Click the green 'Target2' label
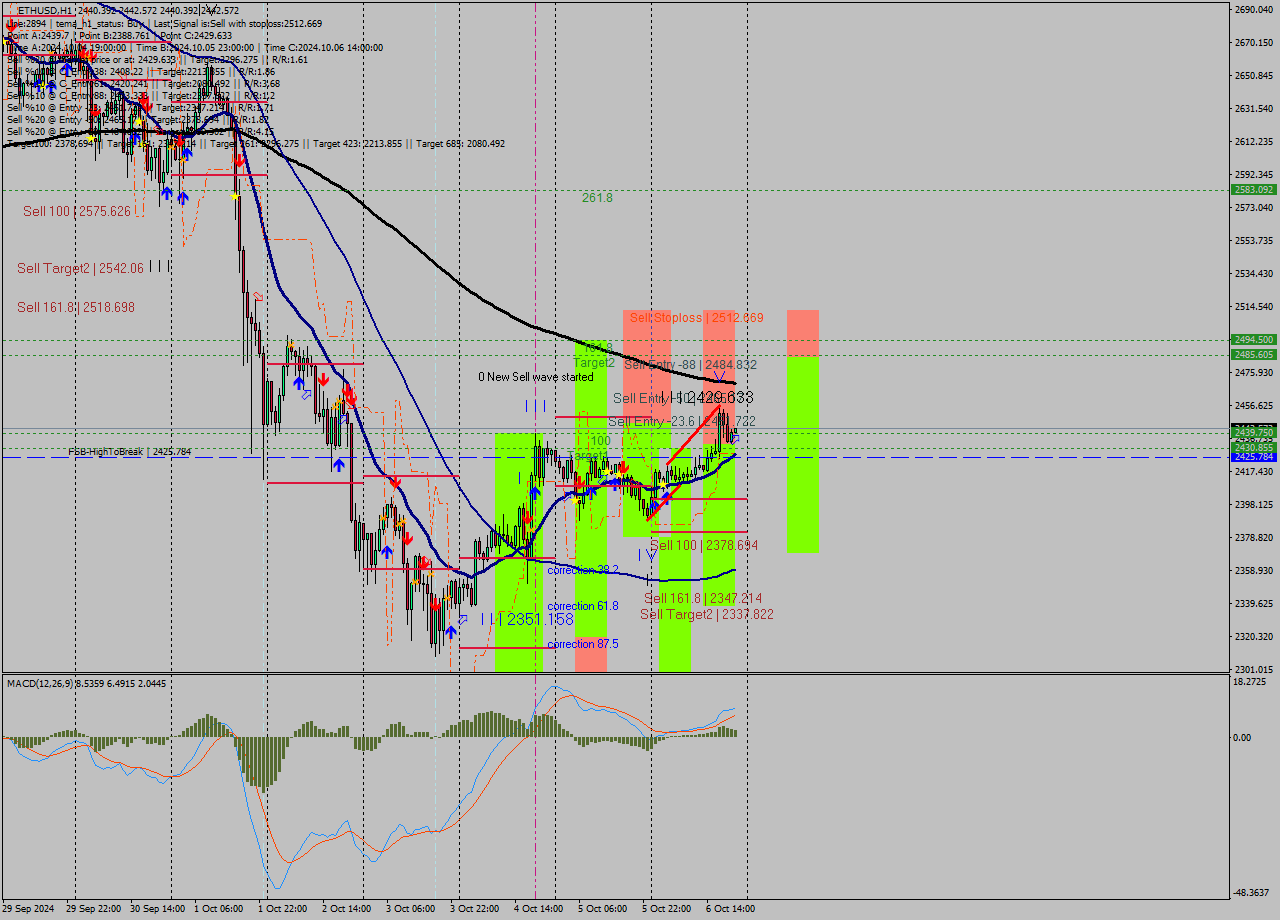1280x920 pixels. pyautogui.click(x=594, y=363)
